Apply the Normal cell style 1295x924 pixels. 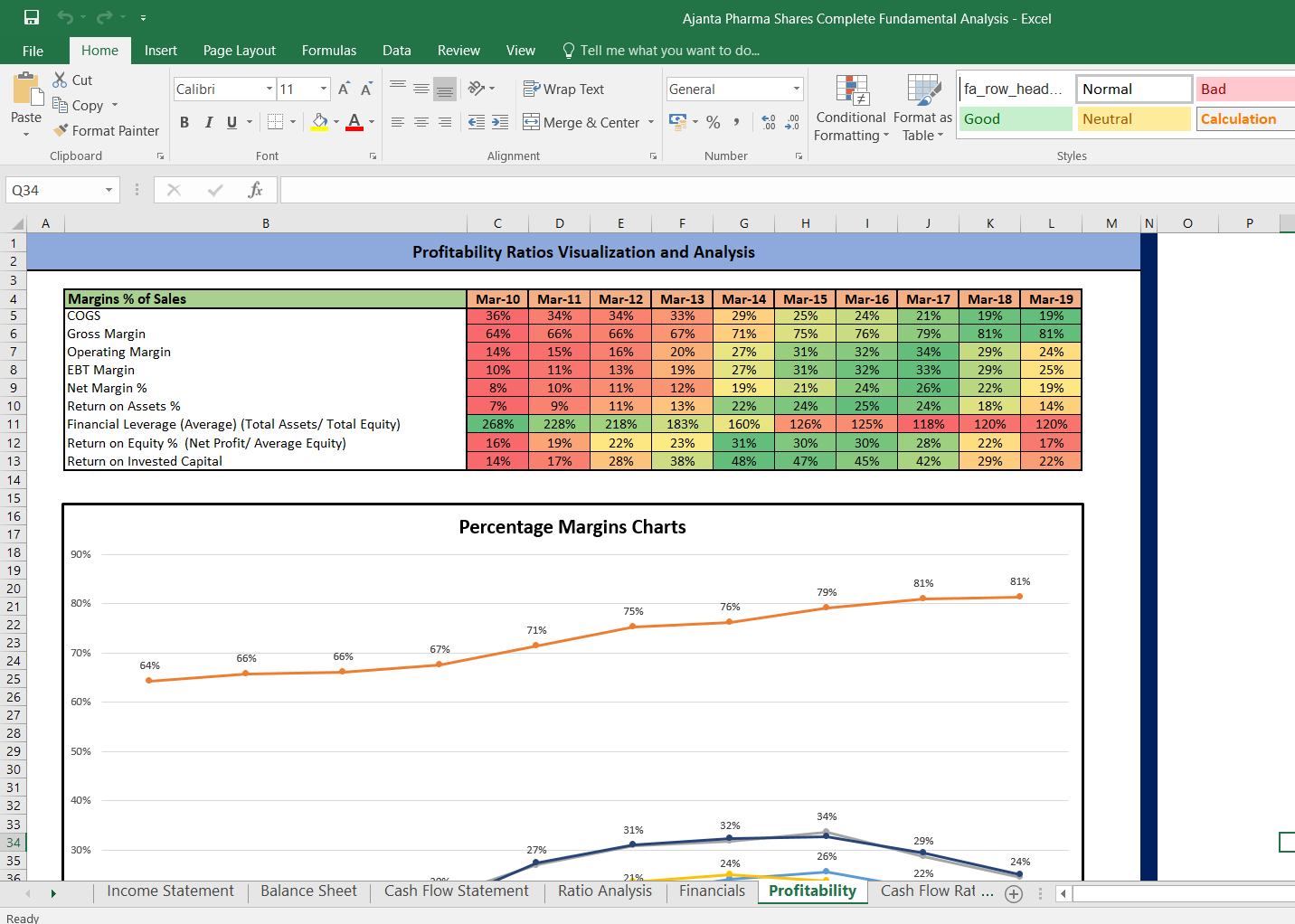coord(1134,89)
